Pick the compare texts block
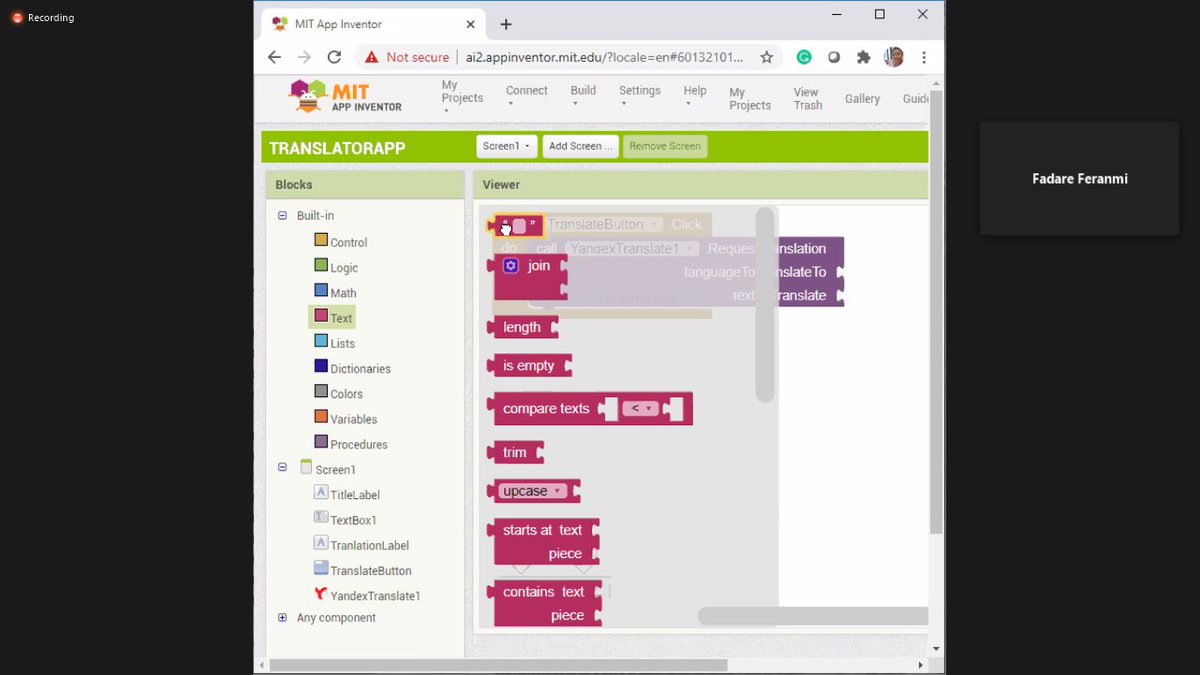The width and height of the screenshot is (1200, 675). click(590, 408)
